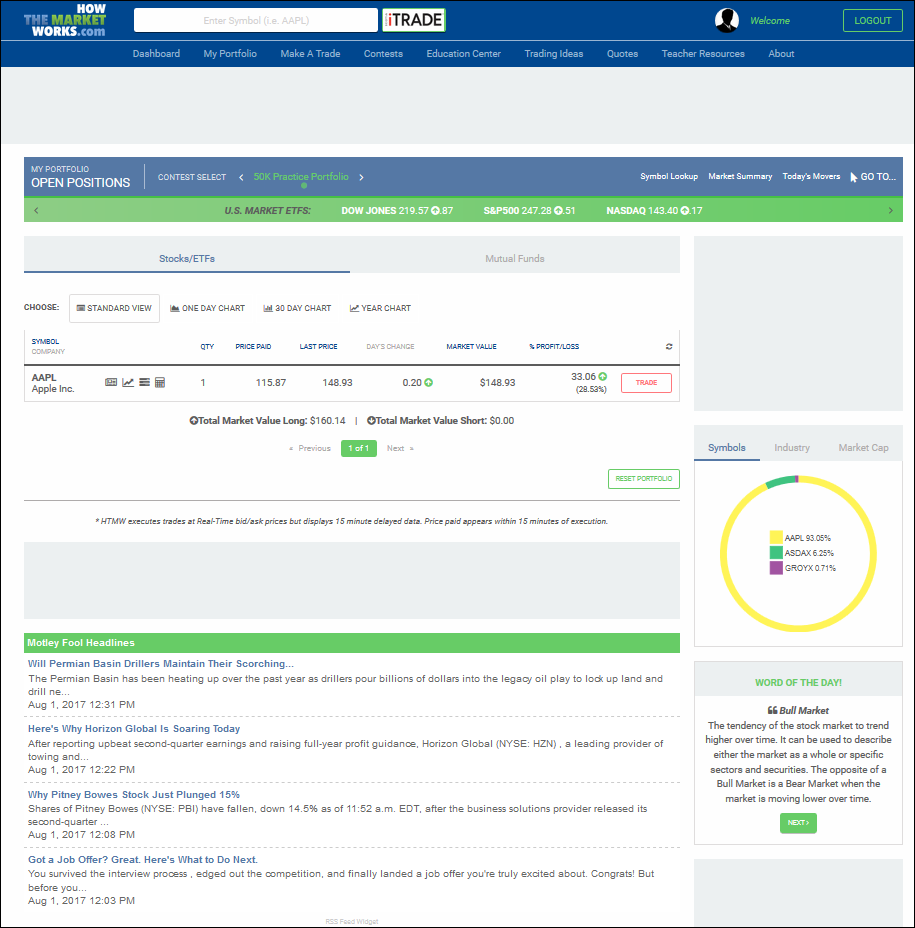Click the HowTheMarketWorks.com logo
The height and width of the screenshot is (928, 915).
(65, 21)
